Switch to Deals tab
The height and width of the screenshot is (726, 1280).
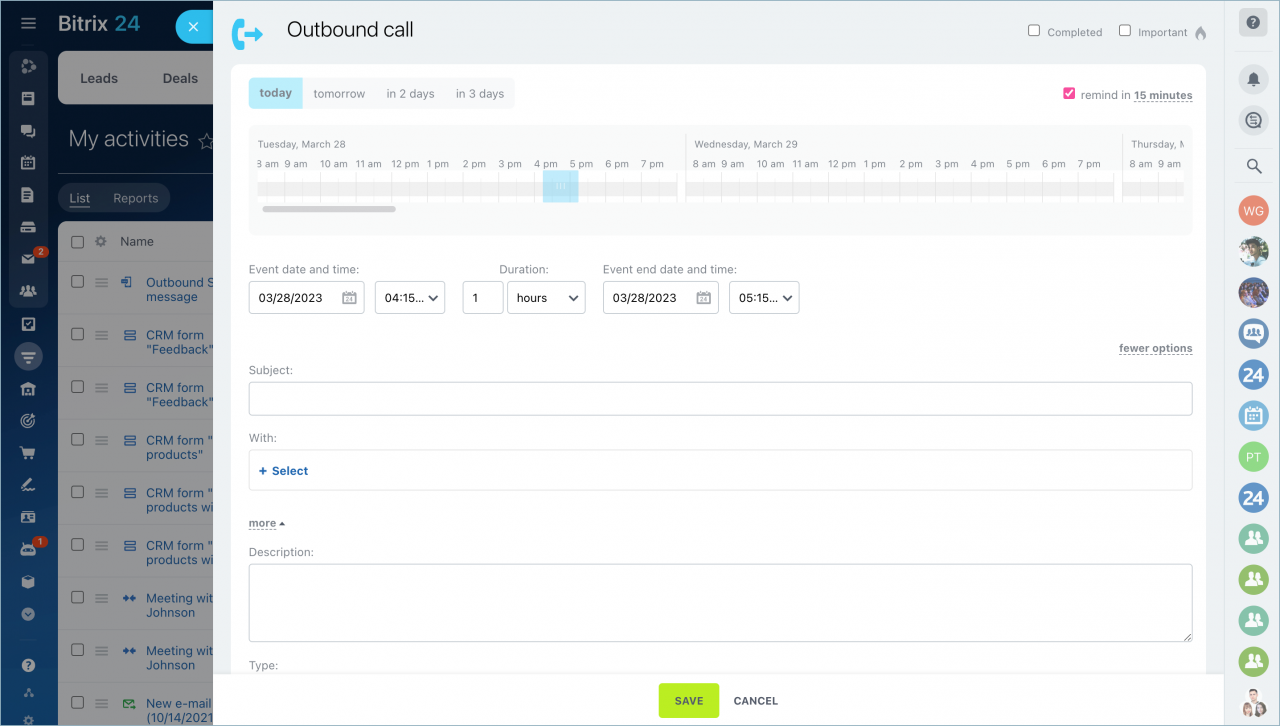[x=180, y=78]
